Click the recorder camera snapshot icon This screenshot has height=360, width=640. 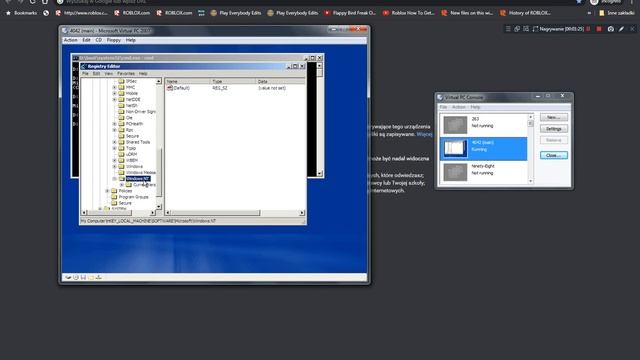pos(611,29)
